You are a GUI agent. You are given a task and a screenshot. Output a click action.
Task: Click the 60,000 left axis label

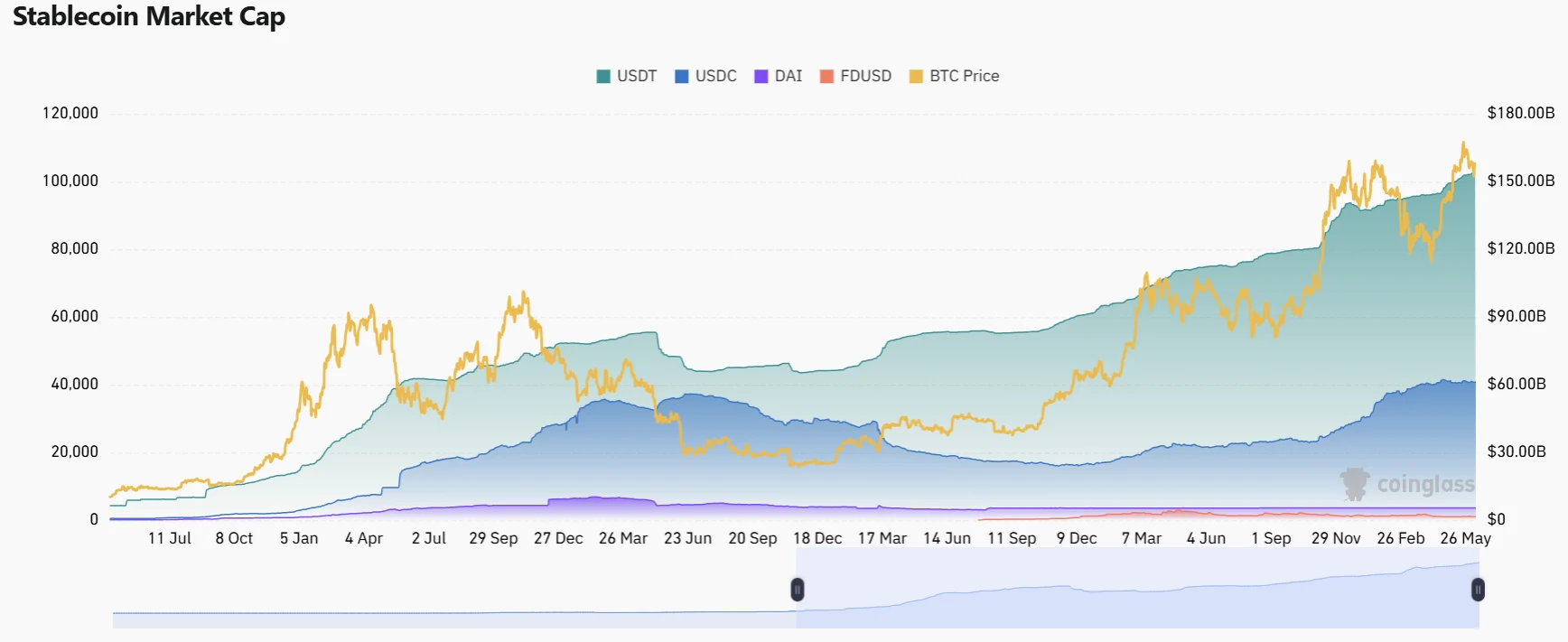pyautogui.click(x=74, y=316)
